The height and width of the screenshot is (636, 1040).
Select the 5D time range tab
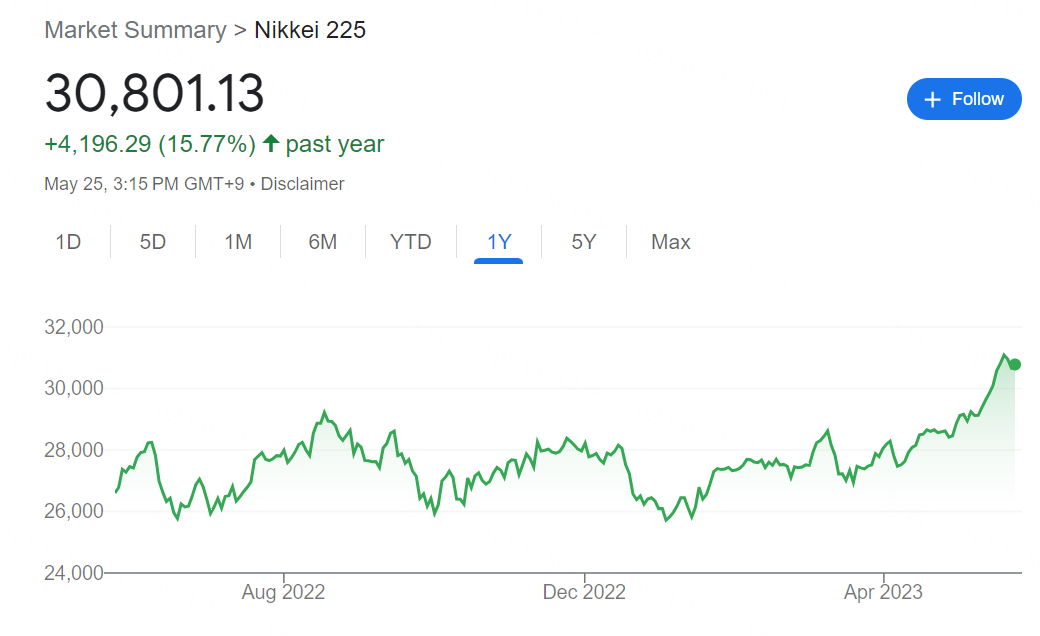[152, 242]
